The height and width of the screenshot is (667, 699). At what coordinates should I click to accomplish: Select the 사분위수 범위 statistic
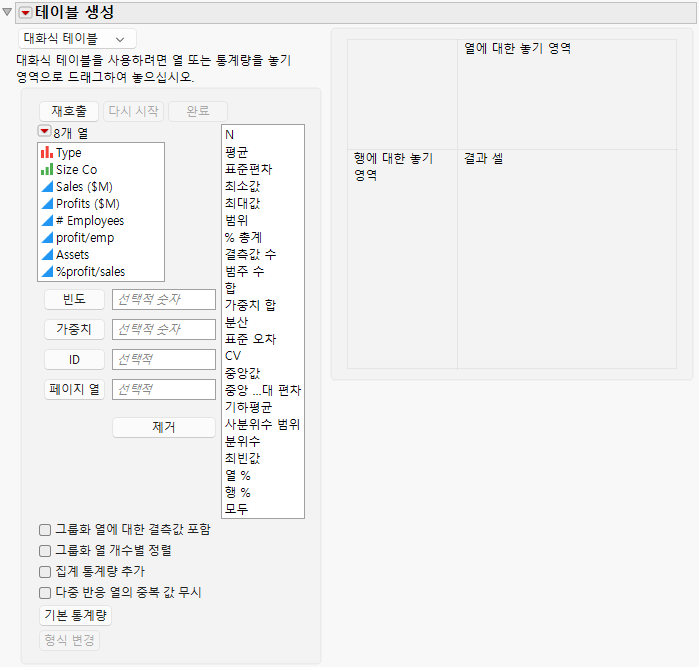click(263, 424)
